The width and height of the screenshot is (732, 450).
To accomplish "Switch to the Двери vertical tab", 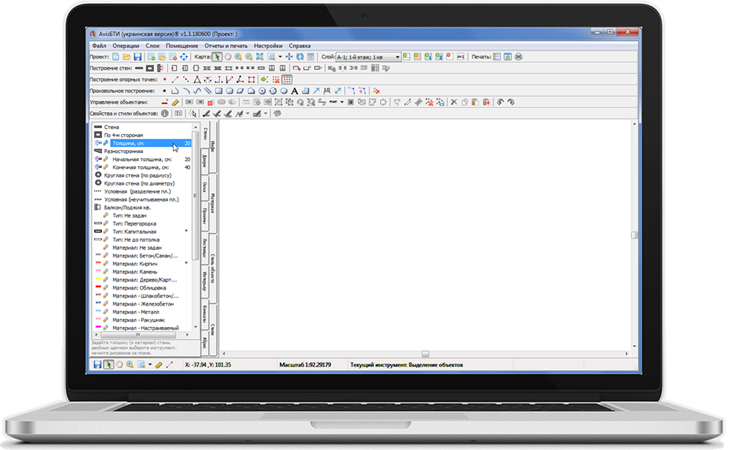I will 204,160.
